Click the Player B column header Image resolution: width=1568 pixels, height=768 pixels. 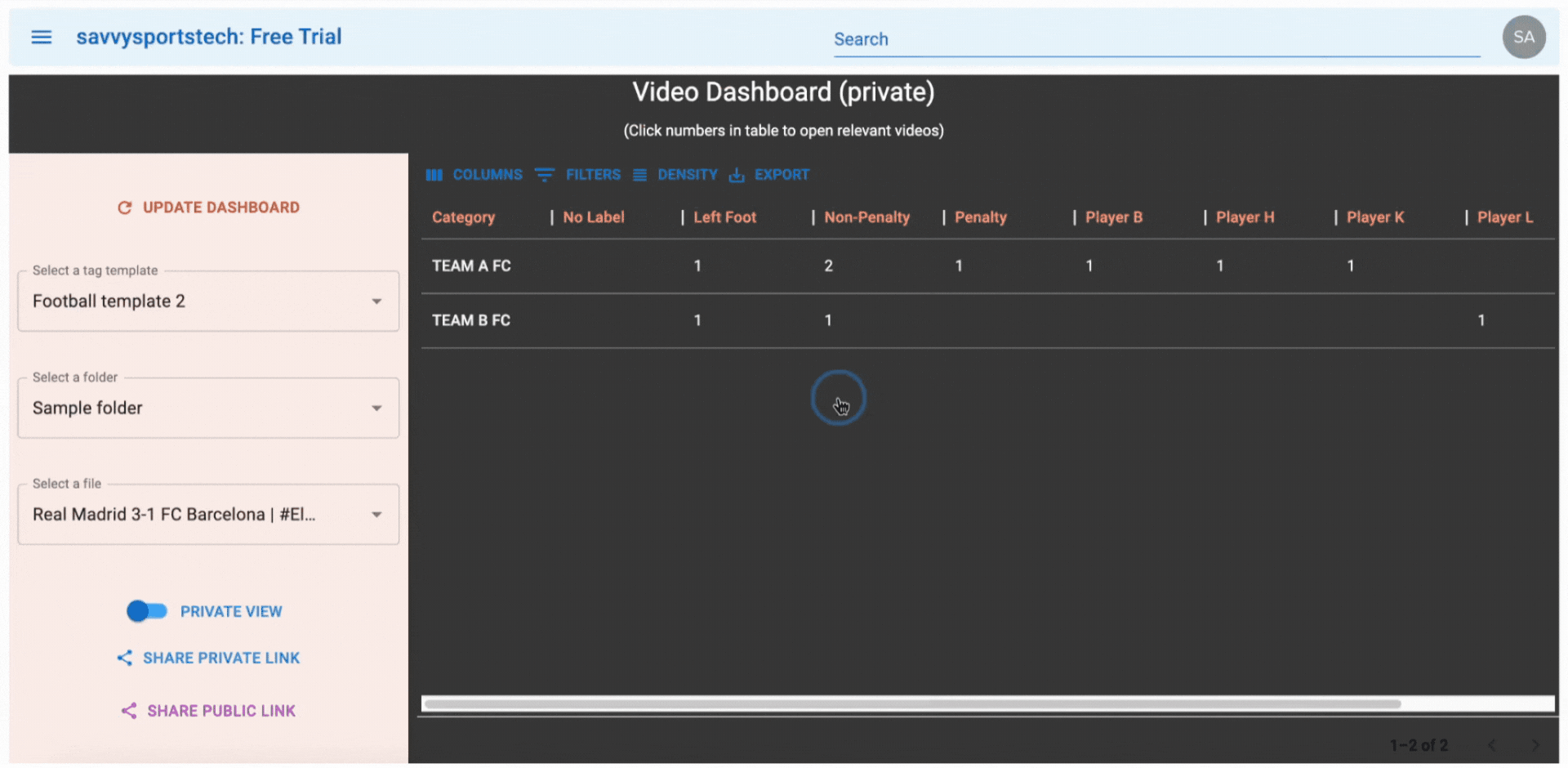[1114, 217]
